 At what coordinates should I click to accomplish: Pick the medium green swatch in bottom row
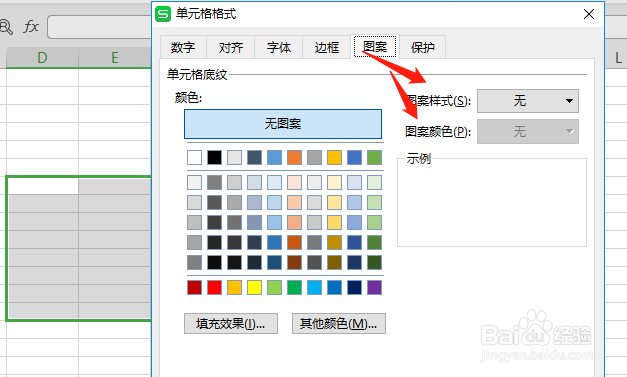pyautogui.click(x=294, y=287)
